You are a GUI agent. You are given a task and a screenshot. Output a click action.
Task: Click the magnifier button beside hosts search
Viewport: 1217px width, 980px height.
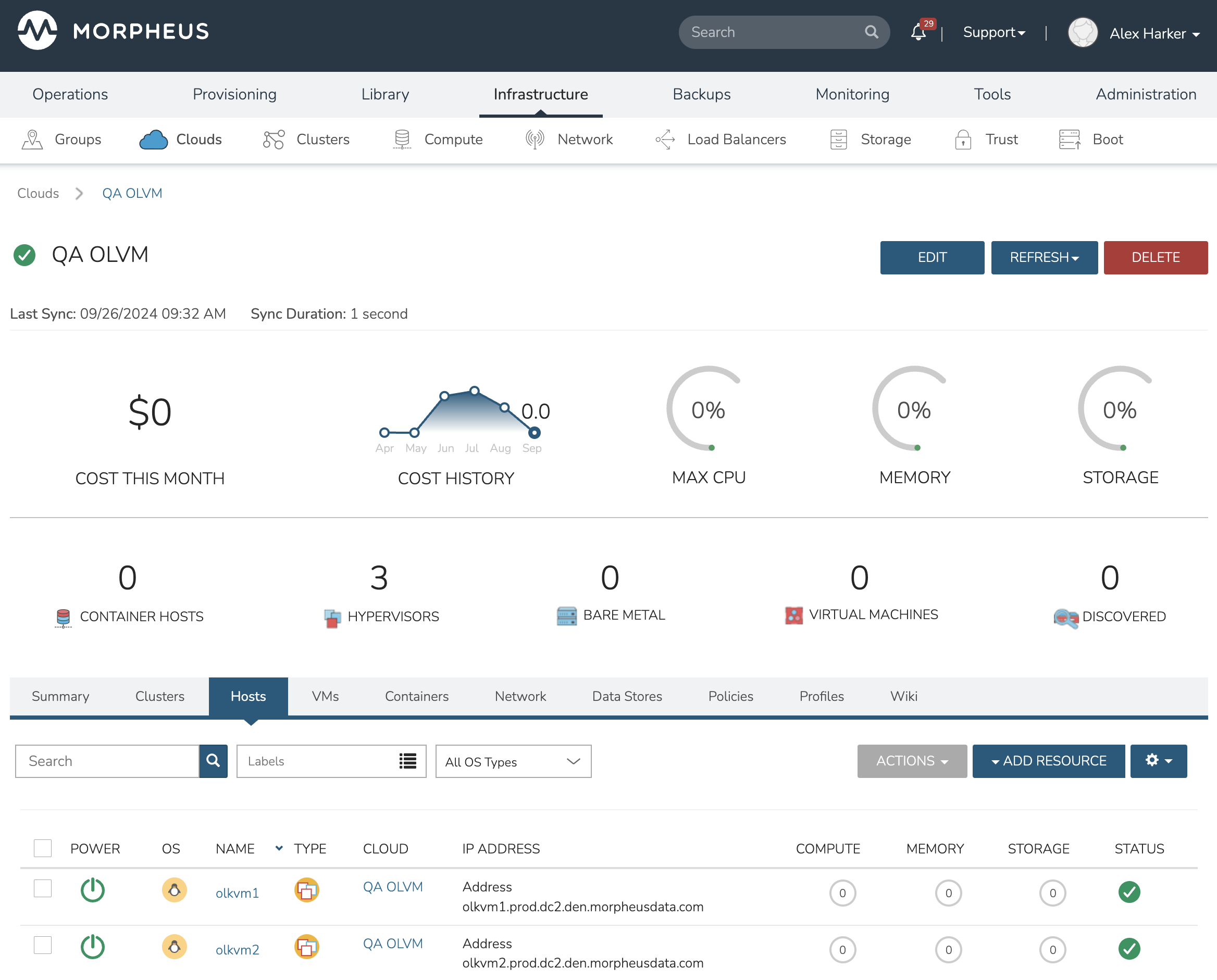[x=213, y=761]
